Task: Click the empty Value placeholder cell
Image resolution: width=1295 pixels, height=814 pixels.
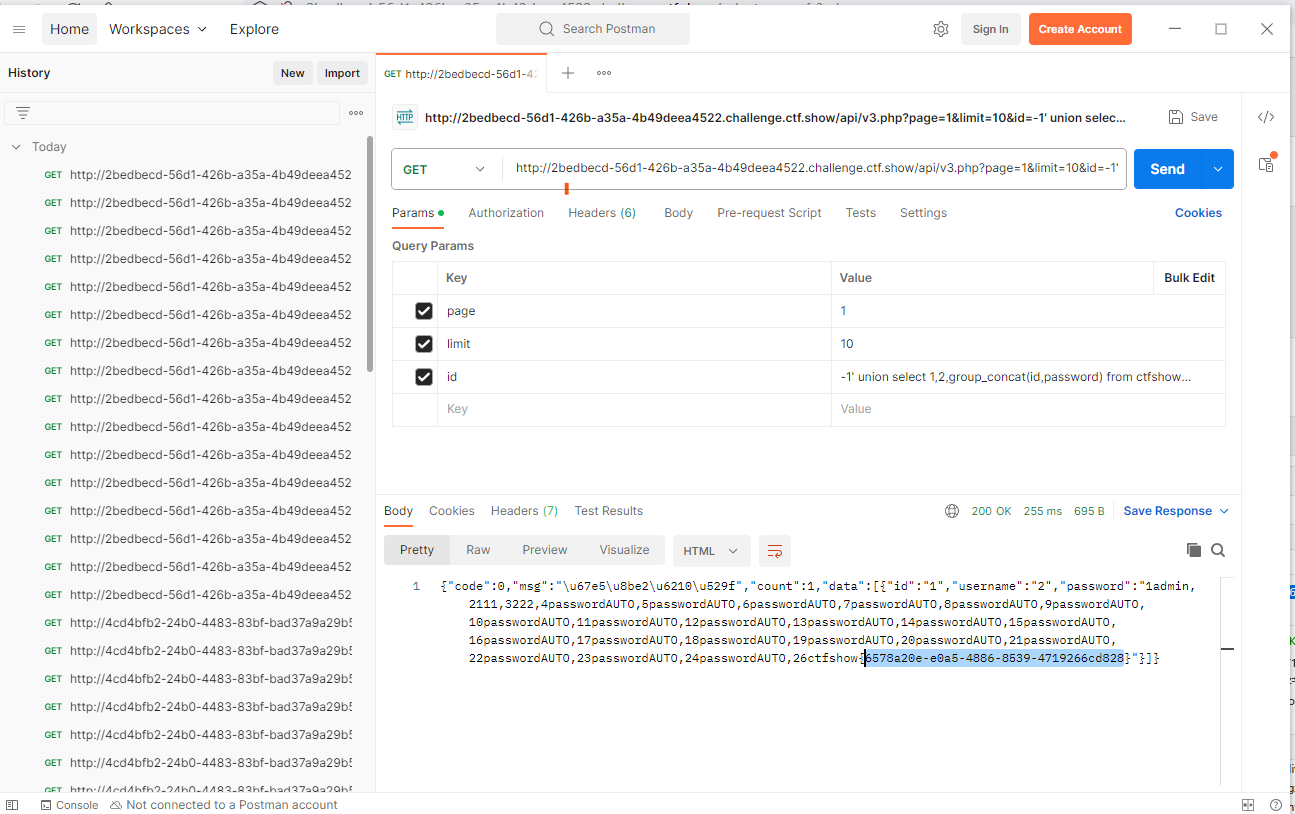Action: point(1028,409)
